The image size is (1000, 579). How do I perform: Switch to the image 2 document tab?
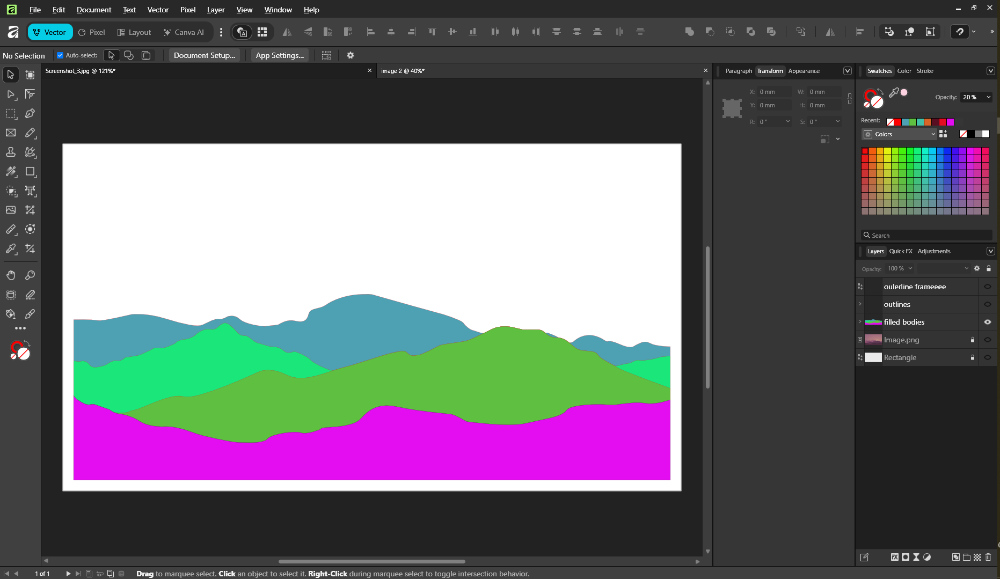coord(403,71)
